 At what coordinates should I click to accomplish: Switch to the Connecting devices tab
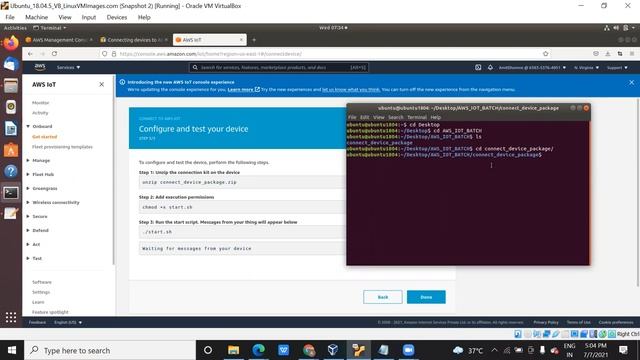(x=134, y=40)
